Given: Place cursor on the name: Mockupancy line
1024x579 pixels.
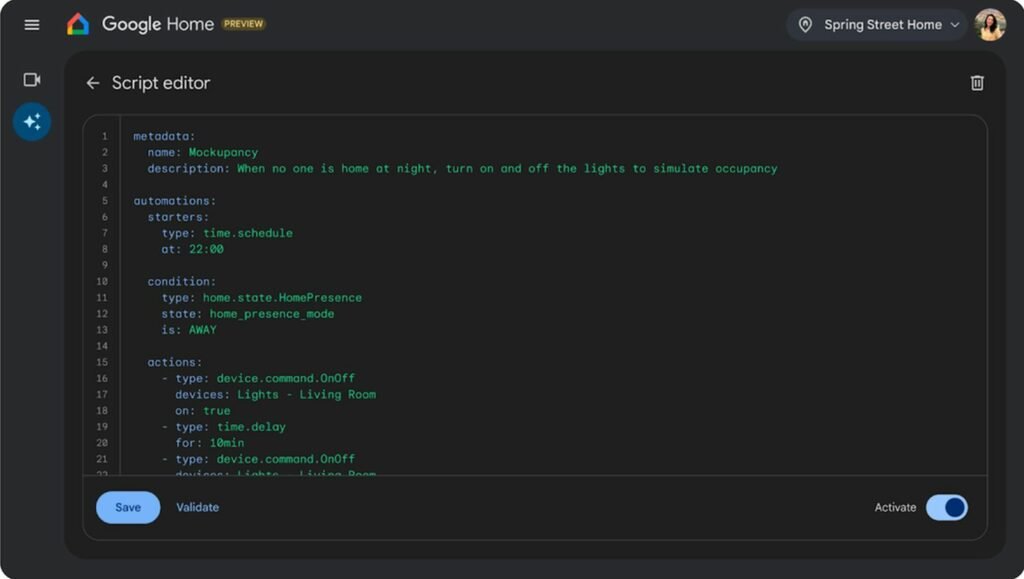Looking at the screenshot, I should tap(200, 152).
